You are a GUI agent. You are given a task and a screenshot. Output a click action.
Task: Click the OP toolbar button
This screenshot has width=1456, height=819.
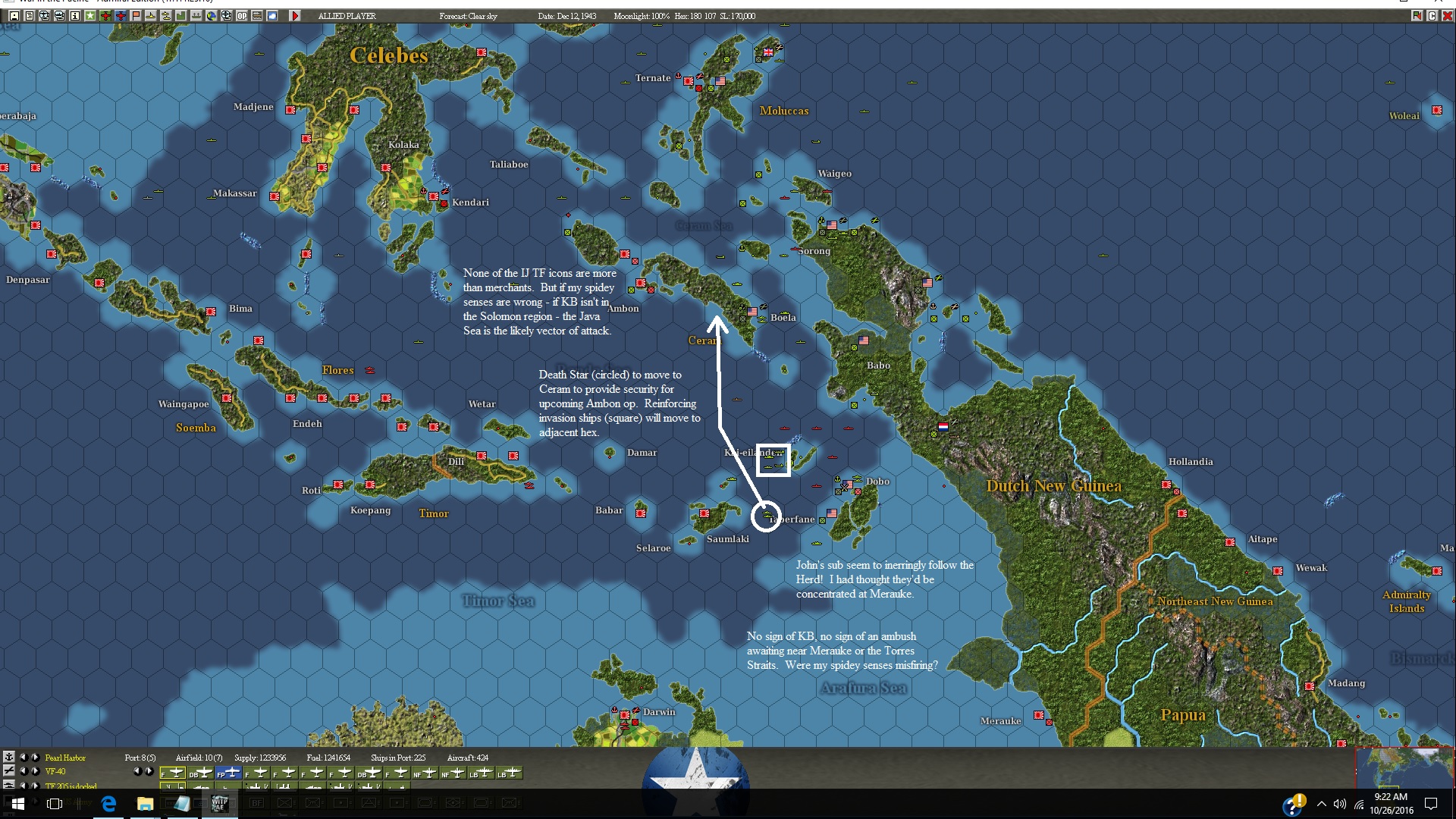pyautogui.click(x=242, y=15)
